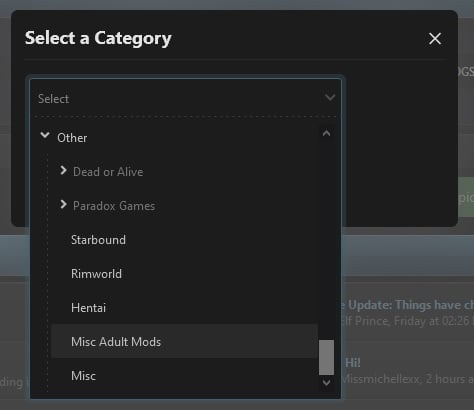The width and height of the screenshot is (474, 410).
Task: Collapse the Other category group
Action: point(45,135)
